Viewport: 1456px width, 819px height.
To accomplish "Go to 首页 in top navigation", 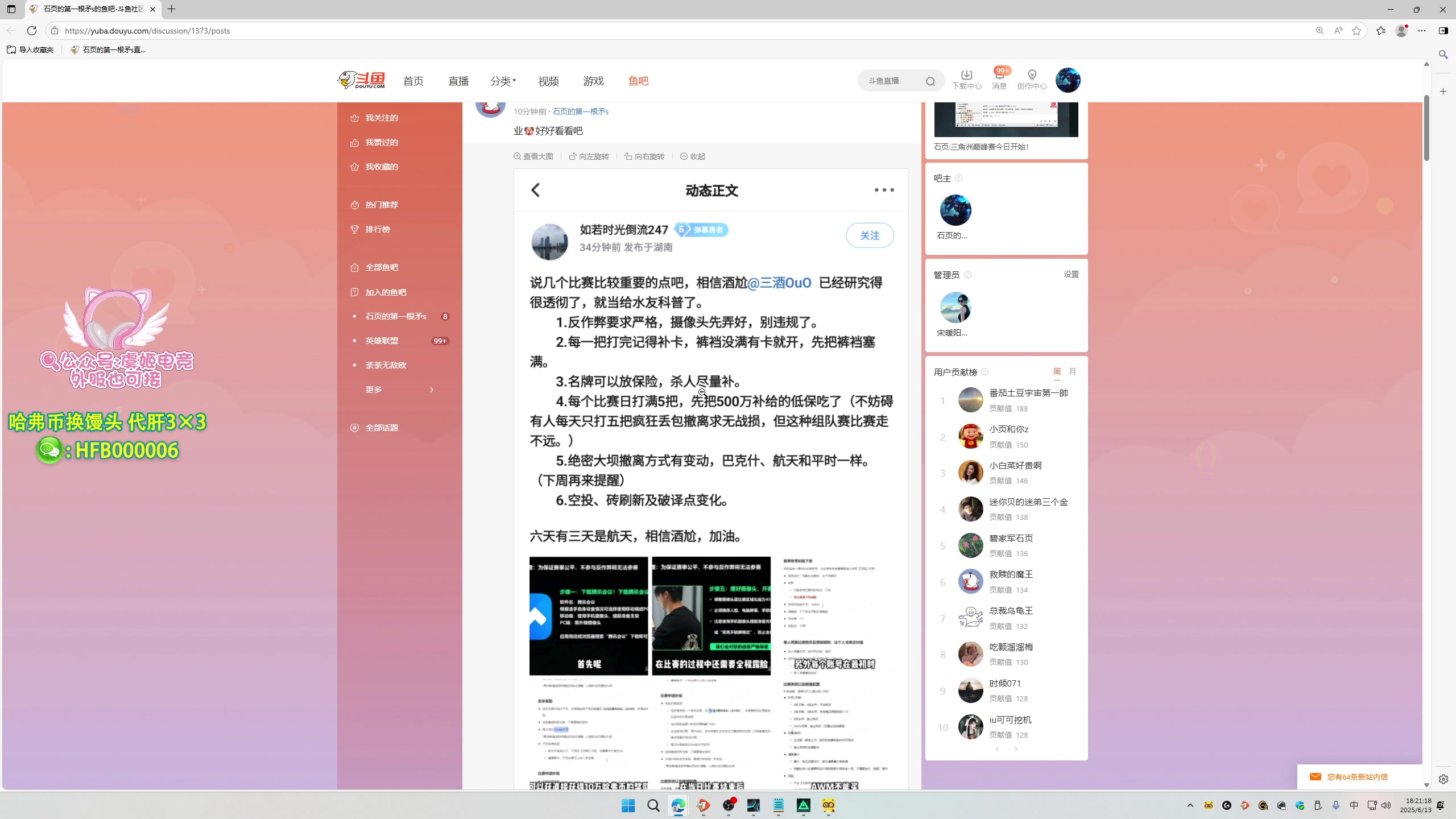I will pos(413,81).
